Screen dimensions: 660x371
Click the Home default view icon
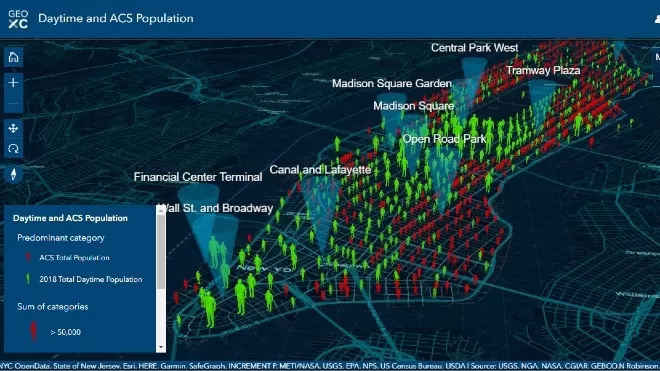(13, 57)
